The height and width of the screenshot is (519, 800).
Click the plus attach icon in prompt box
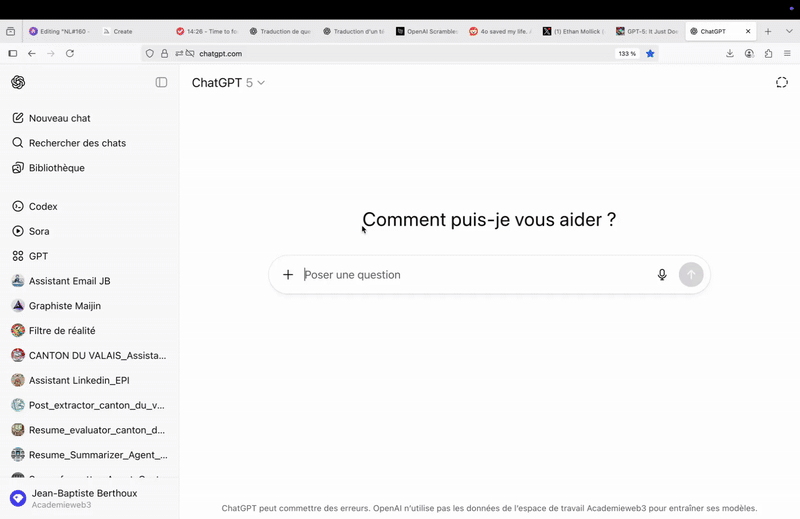tap(288, 275)
